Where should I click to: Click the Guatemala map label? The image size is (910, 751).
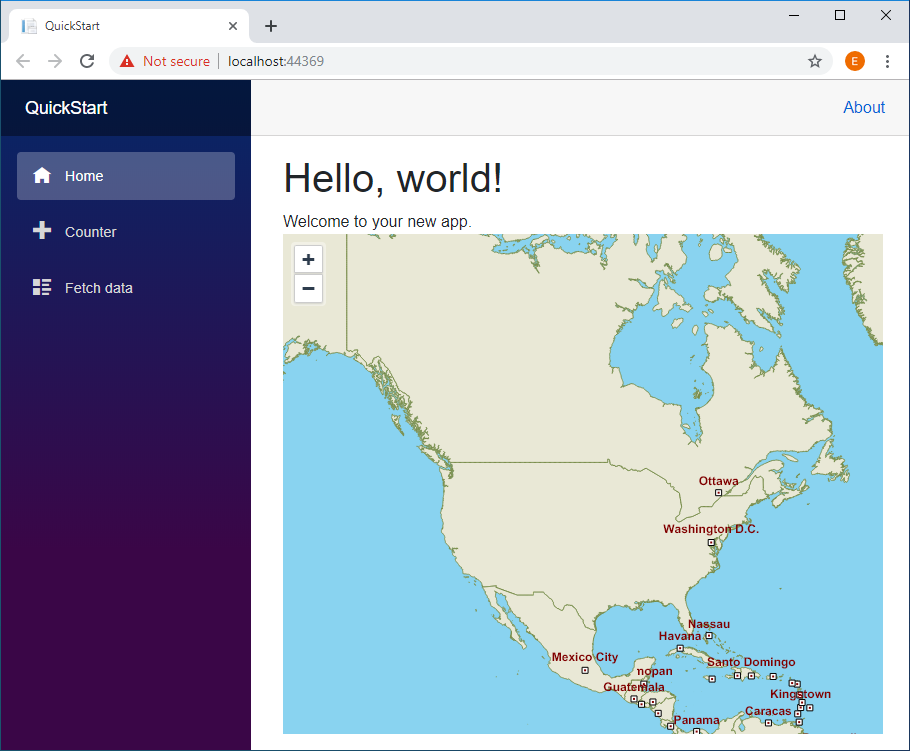634,687
